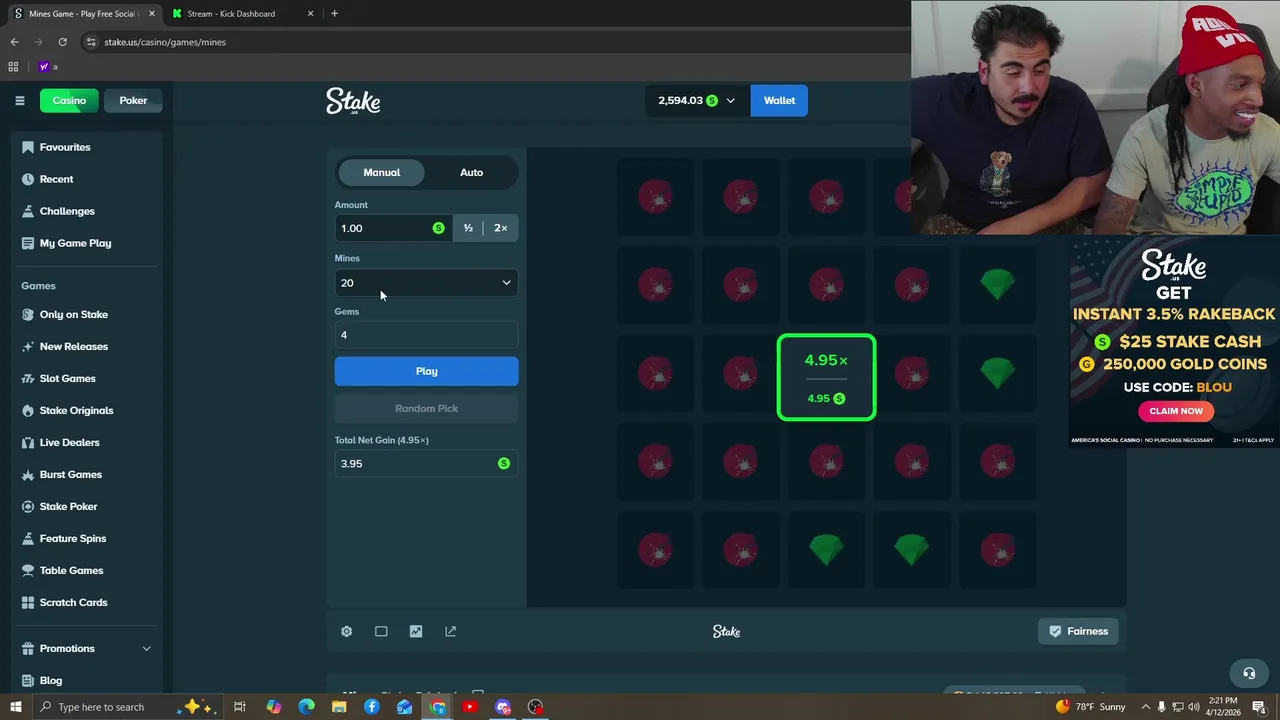Click the Only on Stake icon
The width and height of the screenshot is (1280, 720).
[28, 314]
